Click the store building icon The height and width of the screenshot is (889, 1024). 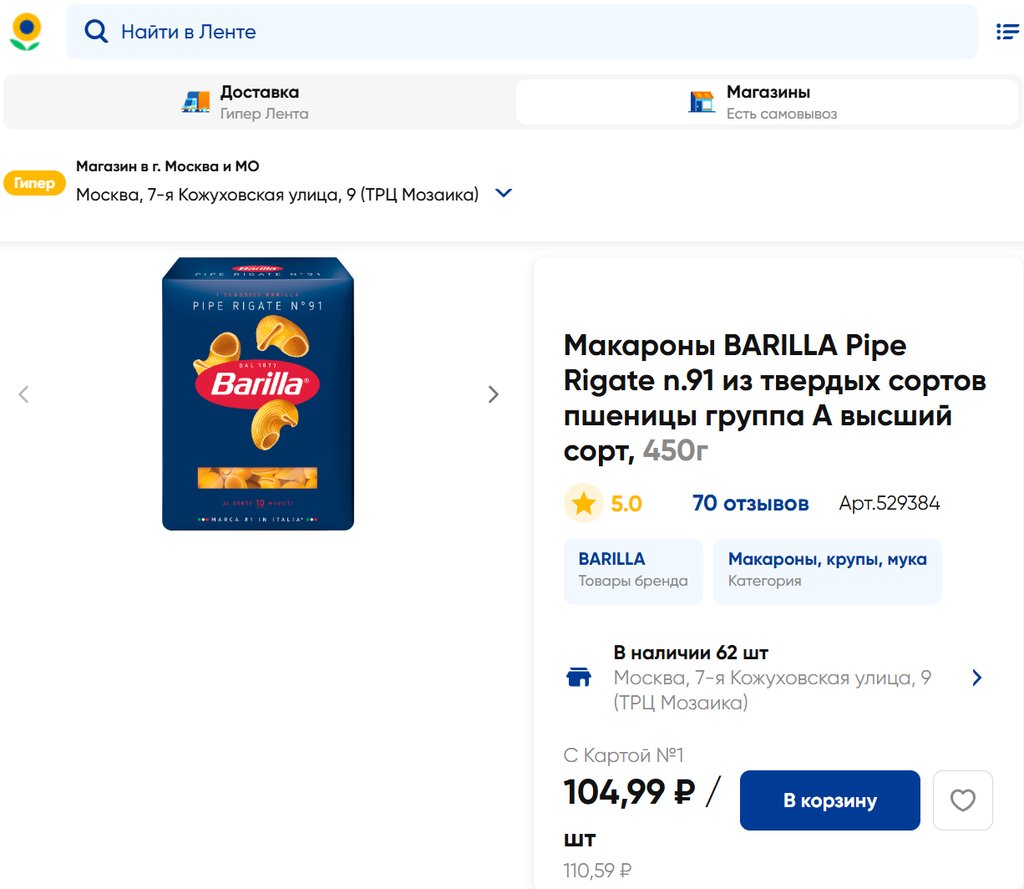coord(702,101)
